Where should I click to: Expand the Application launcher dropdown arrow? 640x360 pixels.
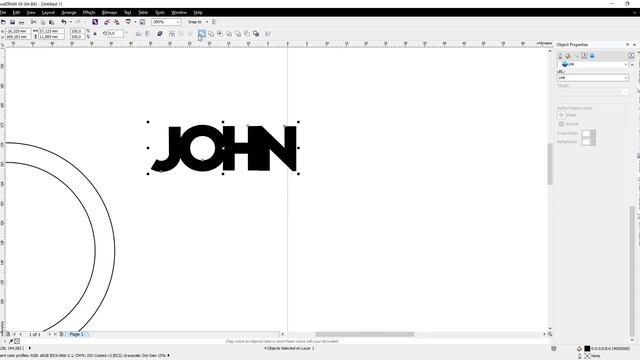click(x=135, y=22)
